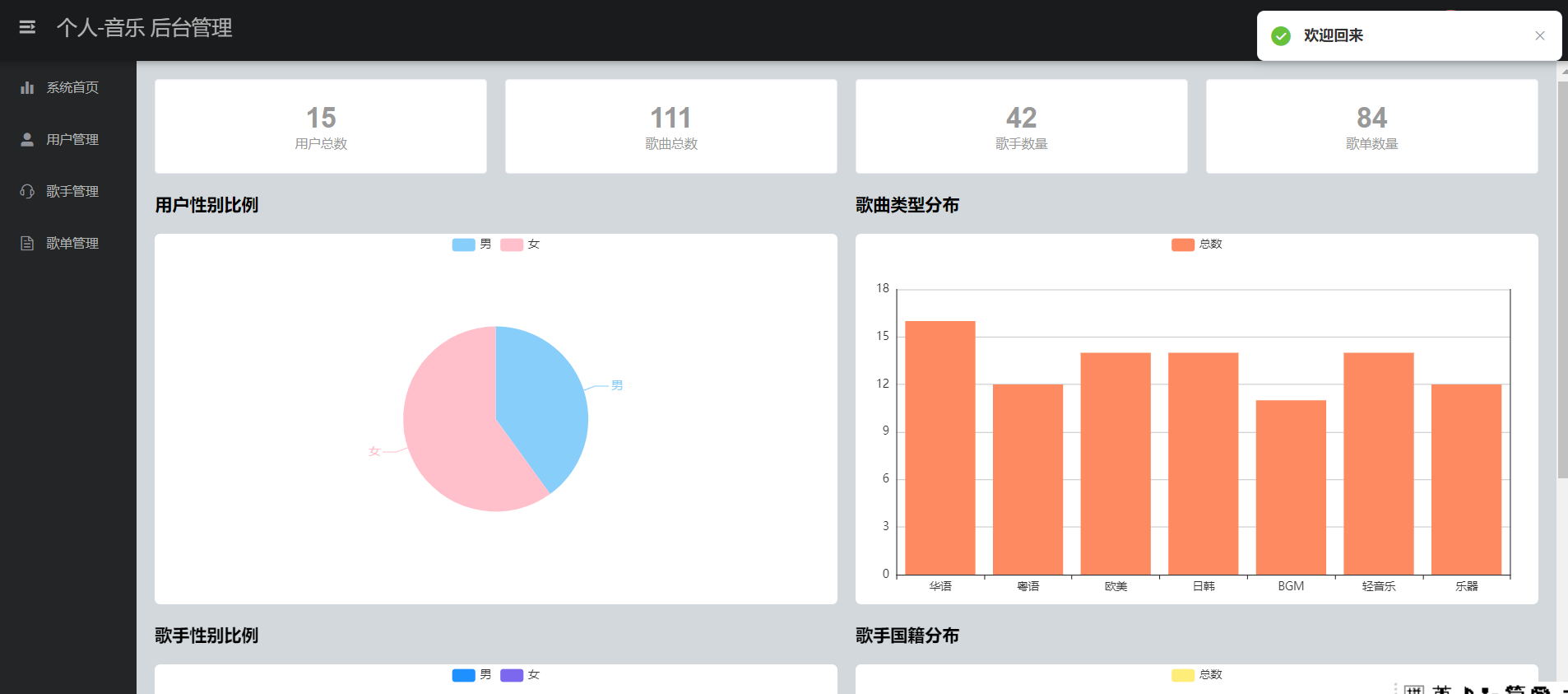The image size is (1568, 694).
Task: Click the 歌曲总数 card showing 111
Action: click(x=671, y=126)
